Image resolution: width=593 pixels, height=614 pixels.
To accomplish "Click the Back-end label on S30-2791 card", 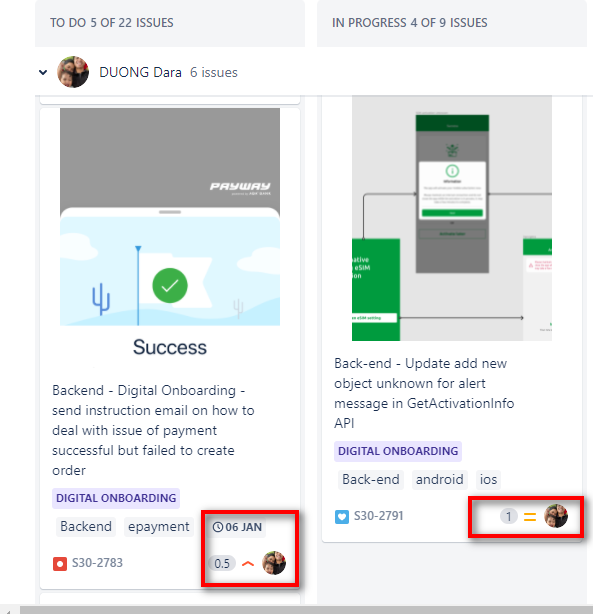I will [x=371, y=479].
